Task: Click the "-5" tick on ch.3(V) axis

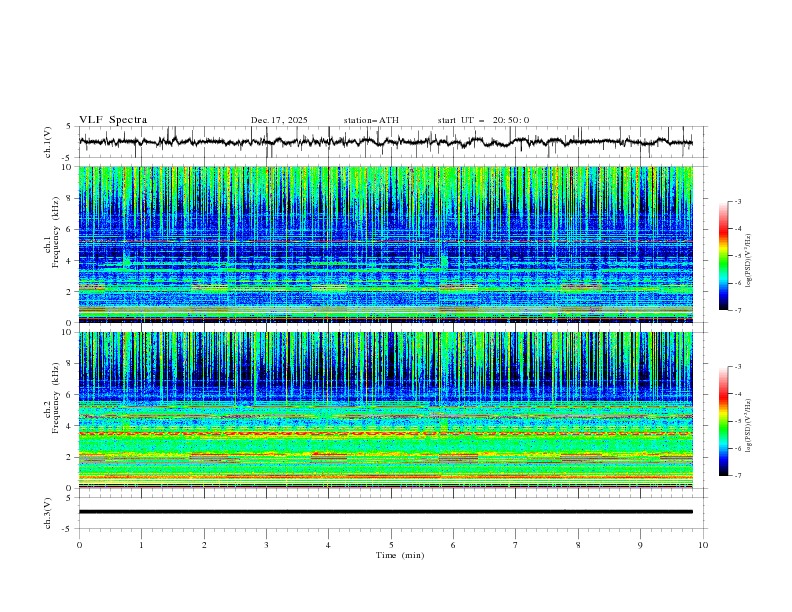Action: [x=68, y=529]
